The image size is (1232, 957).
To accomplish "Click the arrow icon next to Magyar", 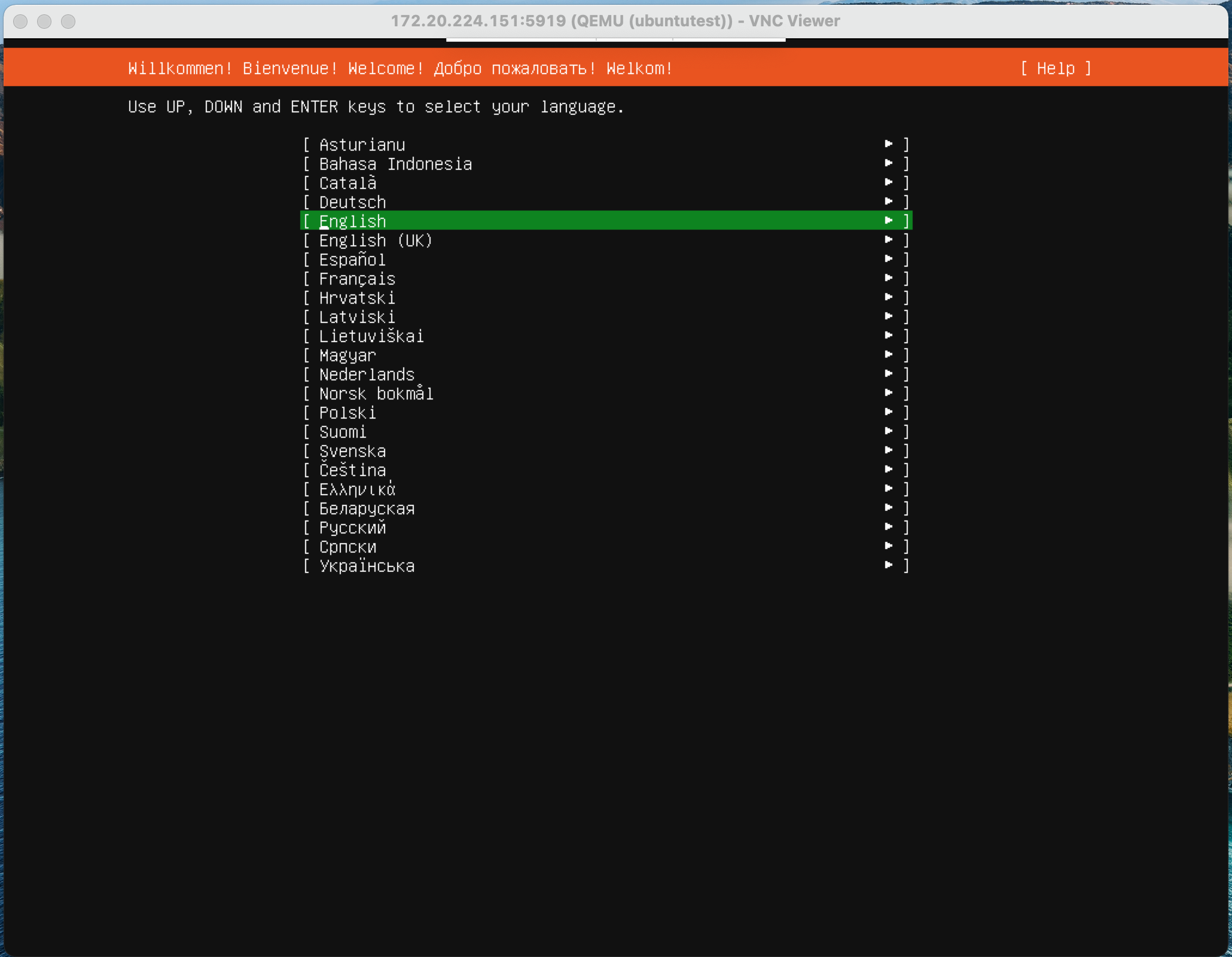I will [x=887, y=355].
